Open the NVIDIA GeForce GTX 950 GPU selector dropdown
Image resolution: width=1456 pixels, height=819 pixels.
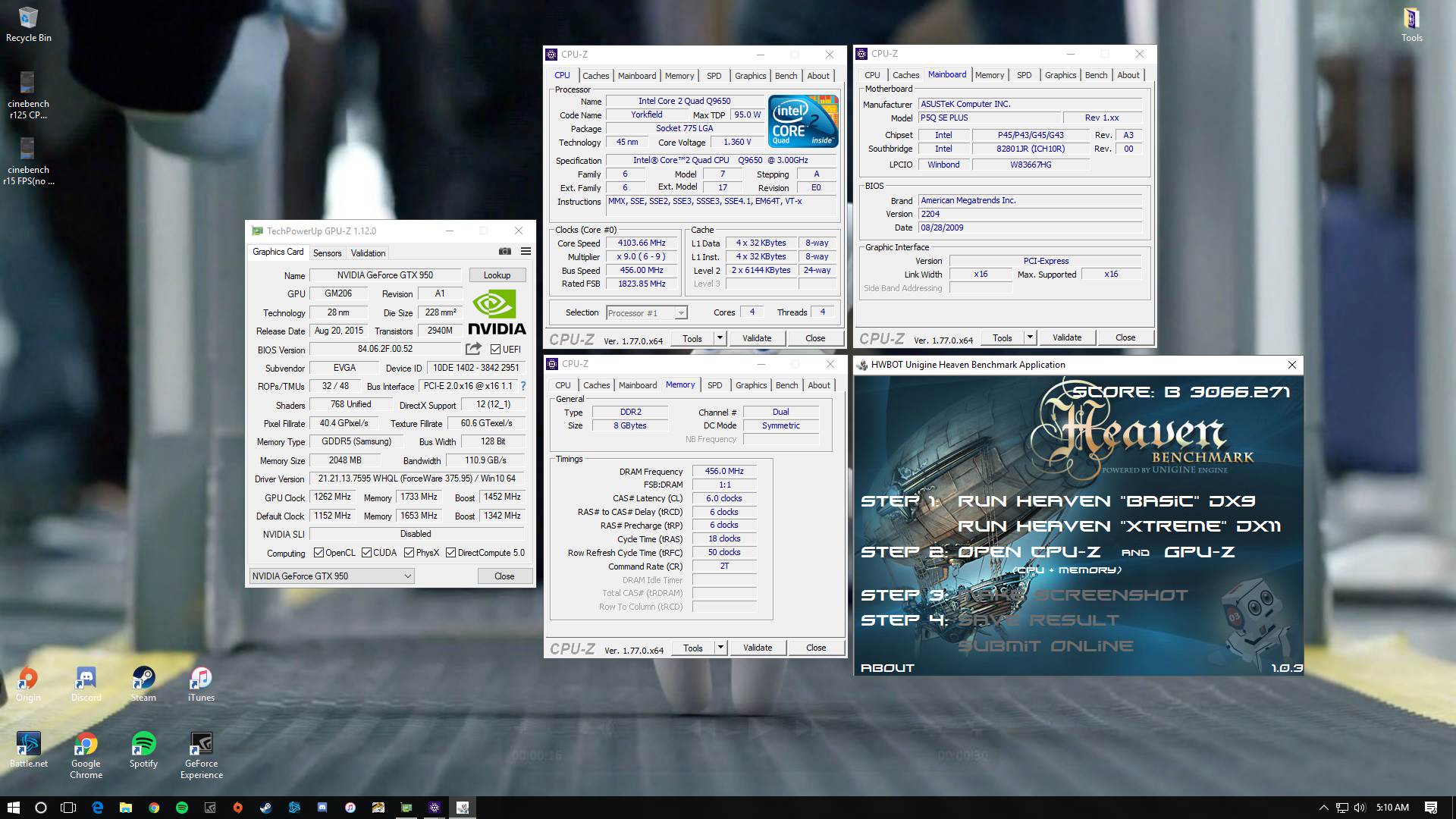(x=331, y=576)
